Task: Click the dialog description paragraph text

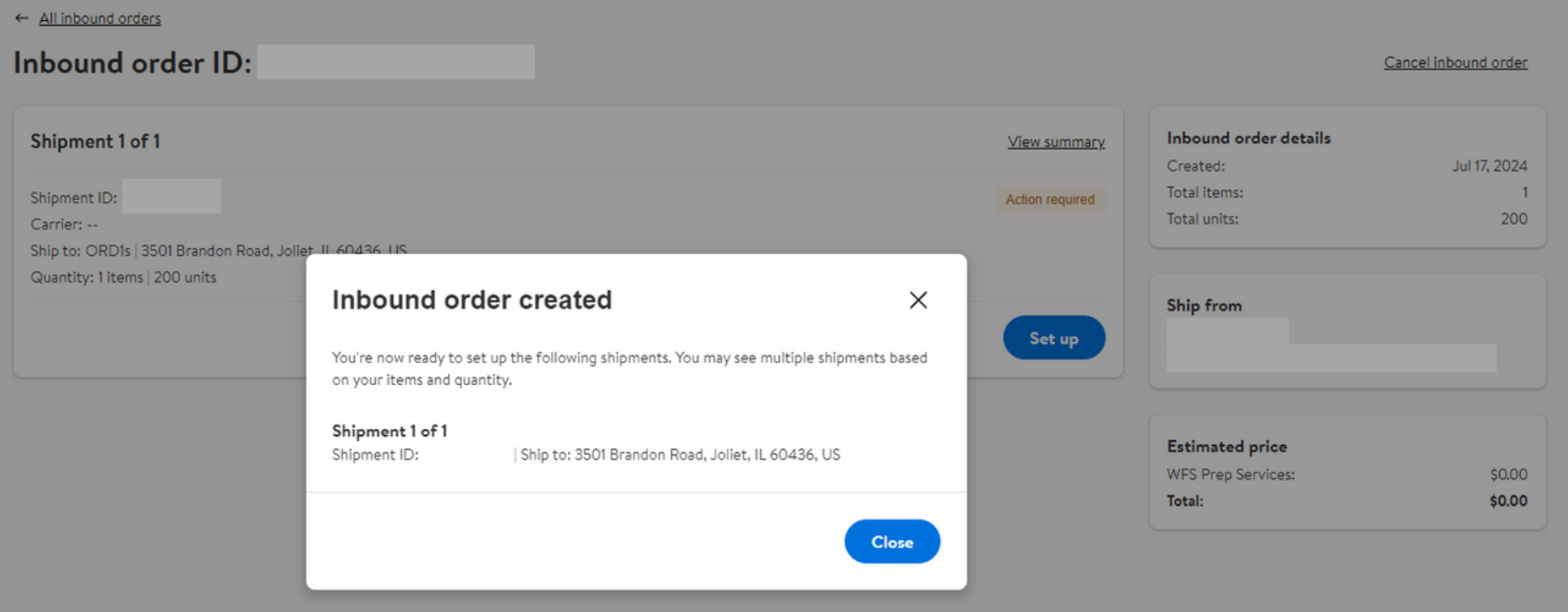Action: point(630,369)
